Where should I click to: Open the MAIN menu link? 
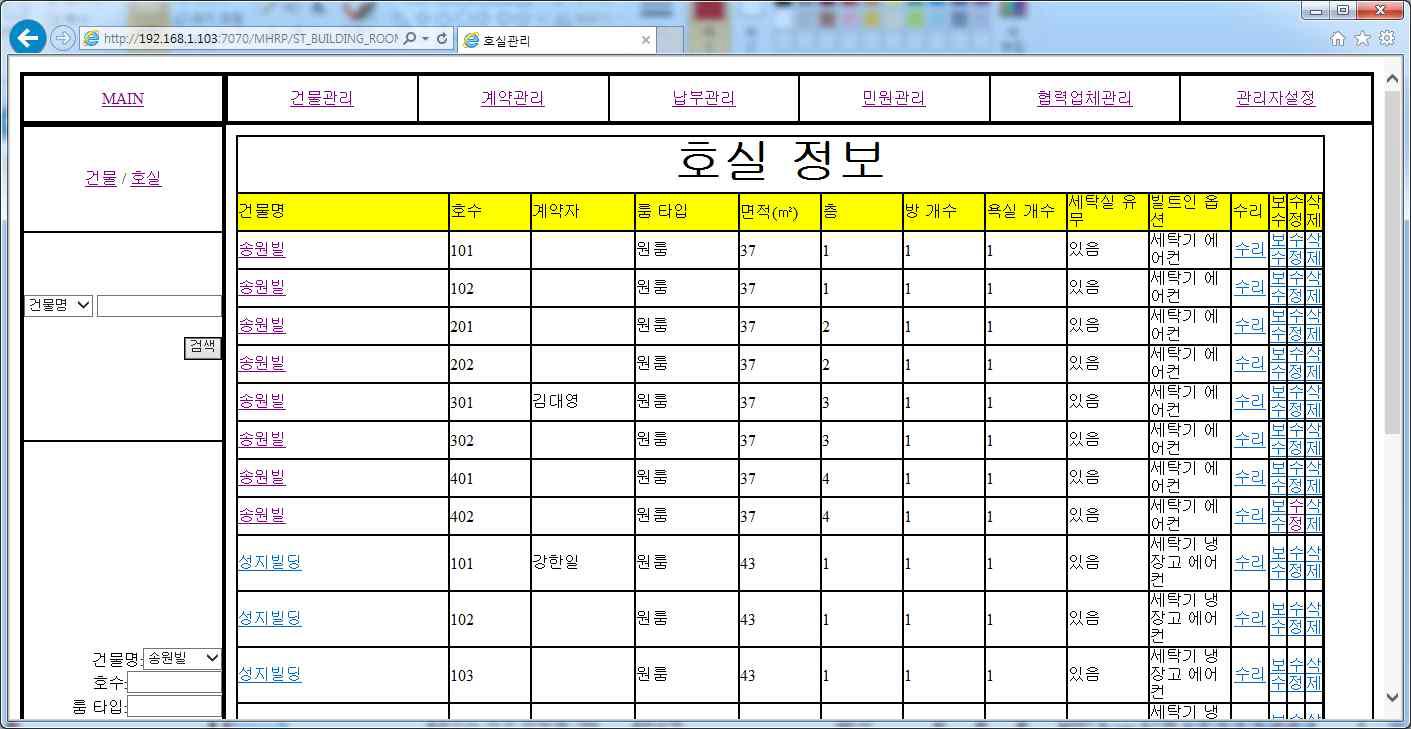[123, 99]
